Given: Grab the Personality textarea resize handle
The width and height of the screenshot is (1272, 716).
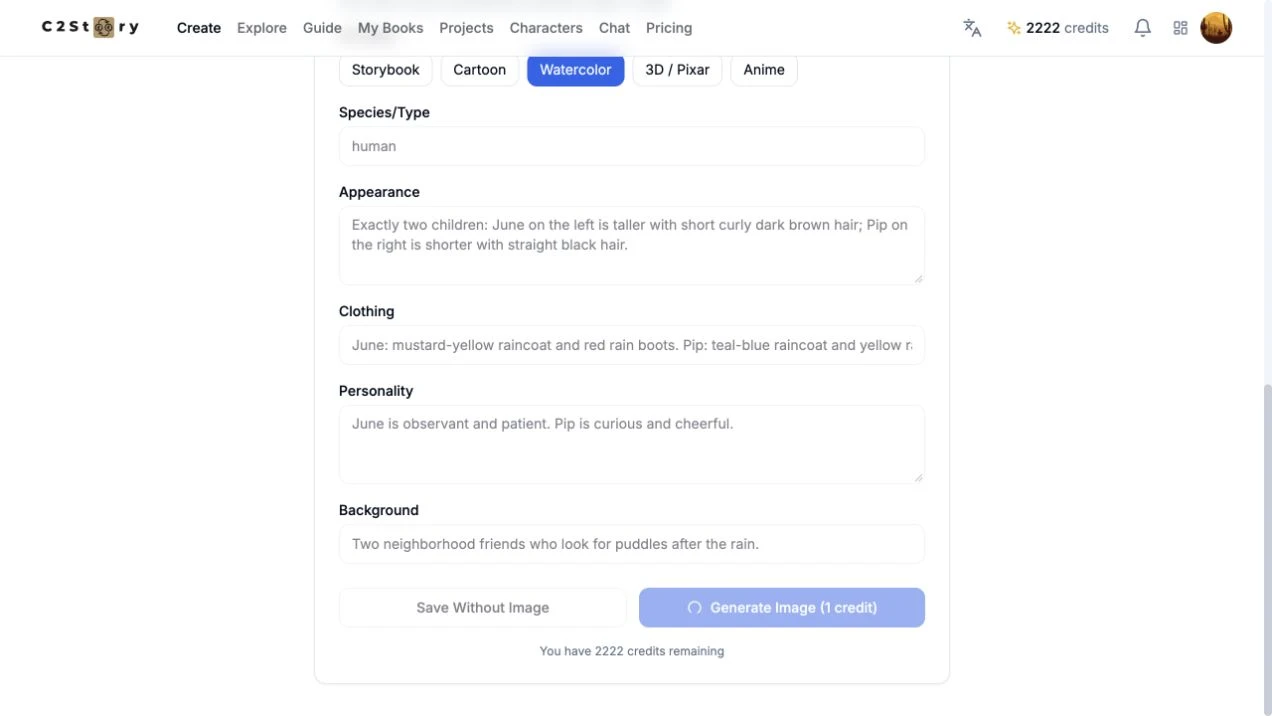Looking at the screenshot, I should click(x=918, y=477).
